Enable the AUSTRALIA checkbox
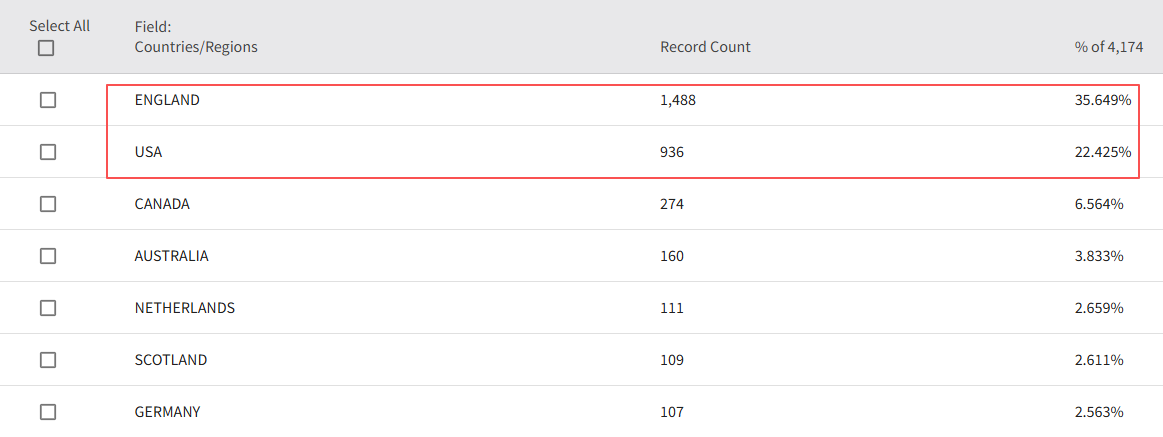 [48, 256]
